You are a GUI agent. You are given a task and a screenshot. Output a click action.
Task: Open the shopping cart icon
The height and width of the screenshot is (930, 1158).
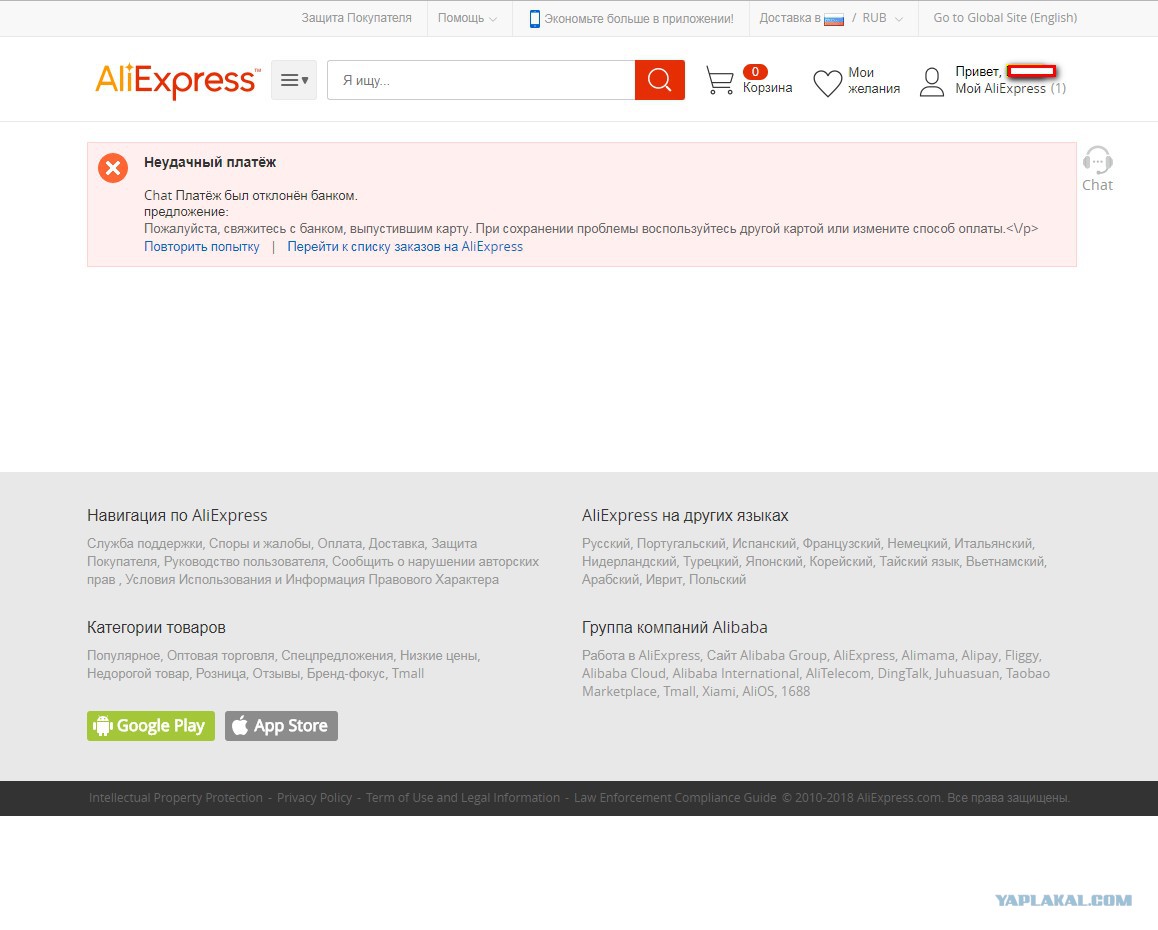(719, 81)
